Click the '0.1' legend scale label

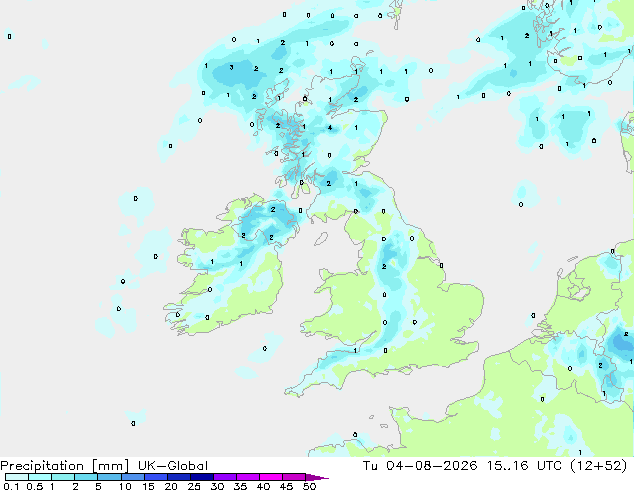click(x=11, y=486)
